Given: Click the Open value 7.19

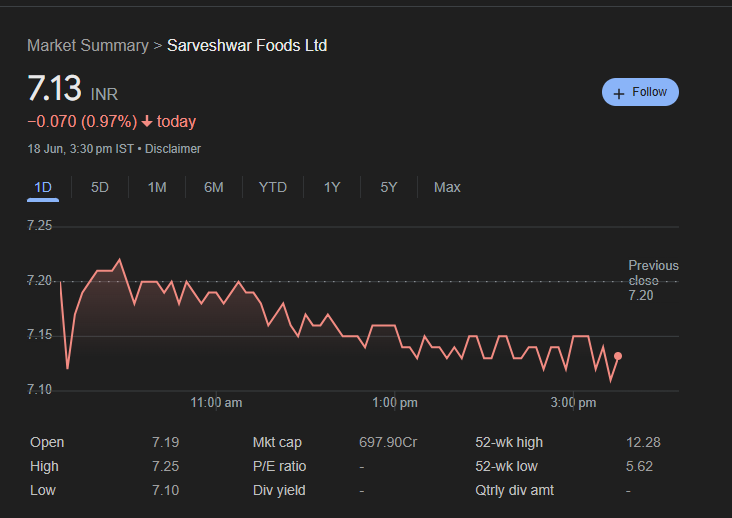Looking at the screenshot, I should pyautogui.click(x=165, y=442).
